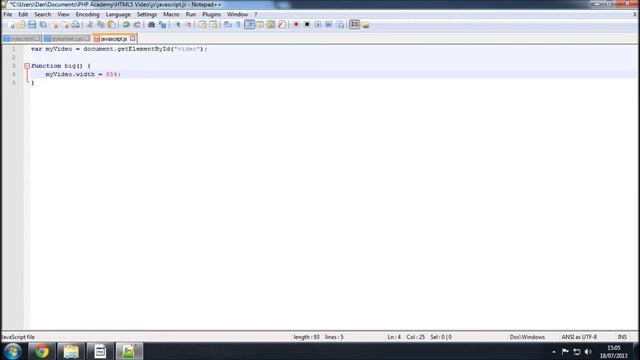Viewport: 640px width, 360px height.
Task: Open Find with the binoculars icon
Action: click(x=151, y=25)
